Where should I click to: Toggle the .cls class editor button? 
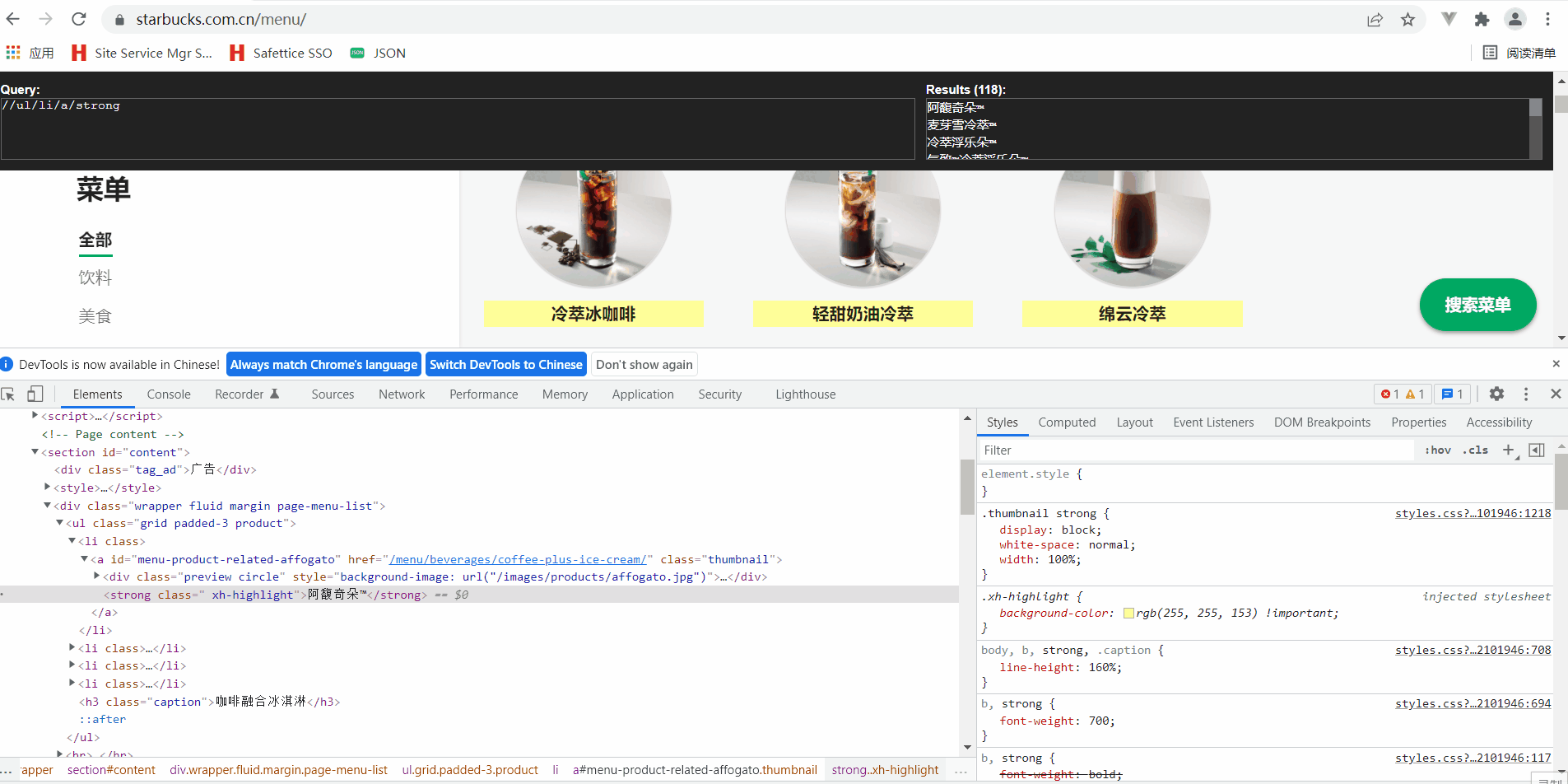pyautogui.click(x=1475, y=450)
